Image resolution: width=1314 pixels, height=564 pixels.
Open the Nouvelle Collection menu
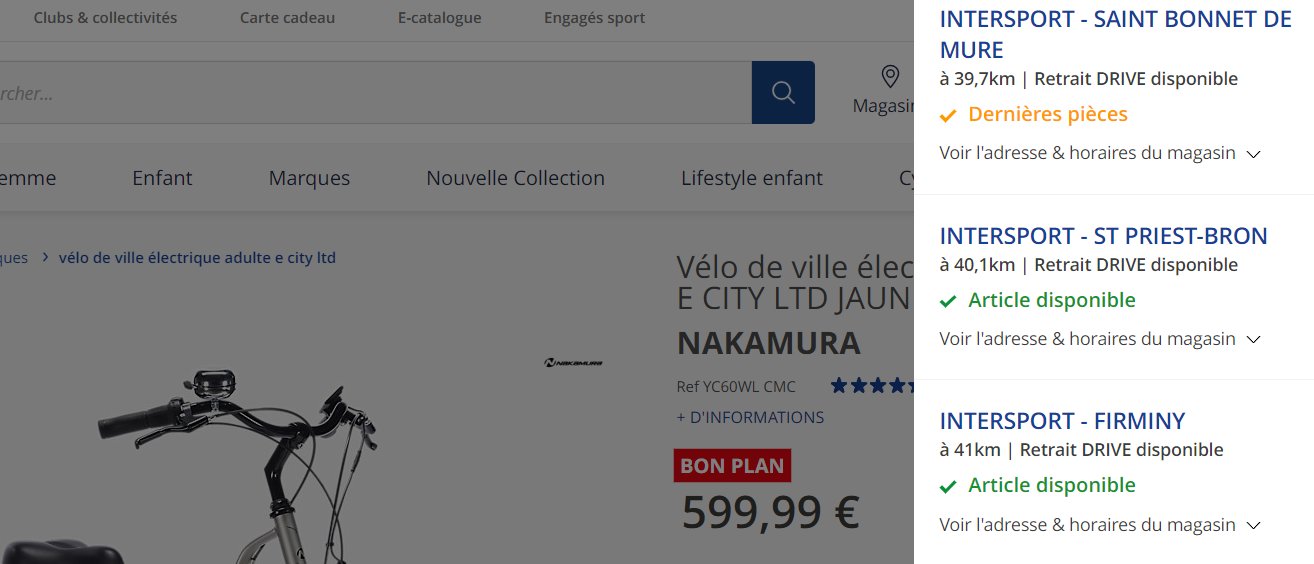pos(515,178)
